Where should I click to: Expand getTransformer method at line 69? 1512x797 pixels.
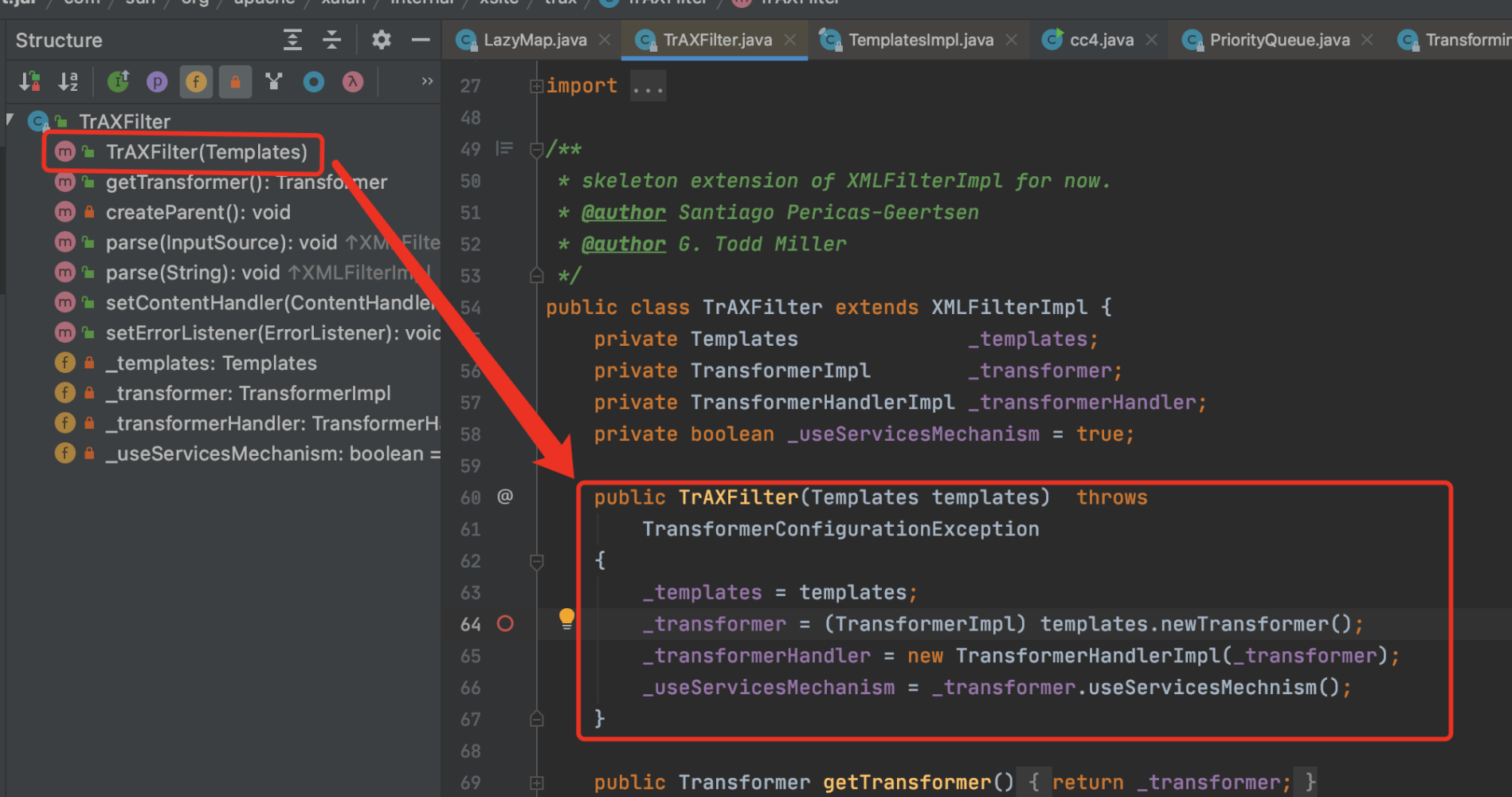[536, 783]
